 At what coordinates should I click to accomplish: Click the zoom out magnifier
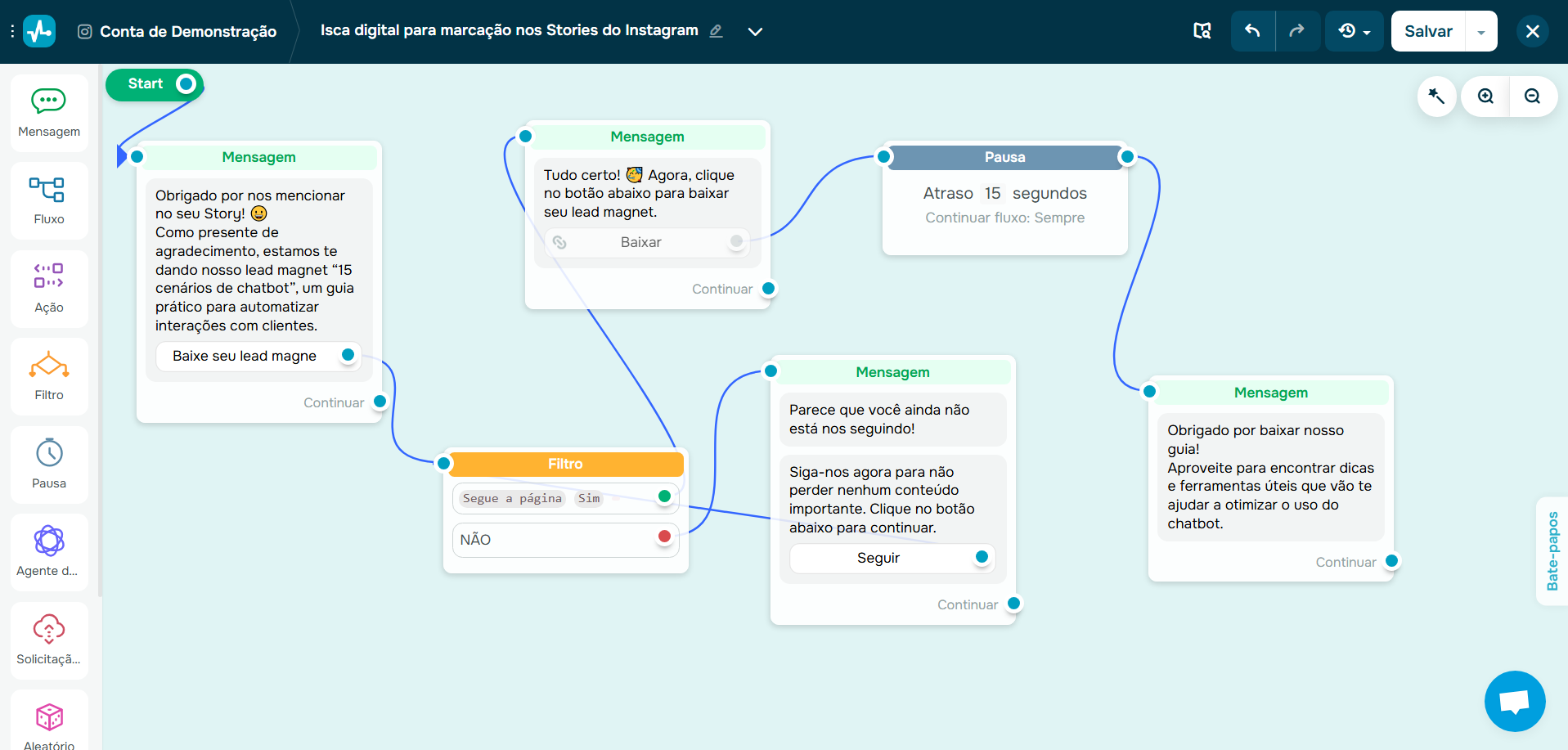1532,97
